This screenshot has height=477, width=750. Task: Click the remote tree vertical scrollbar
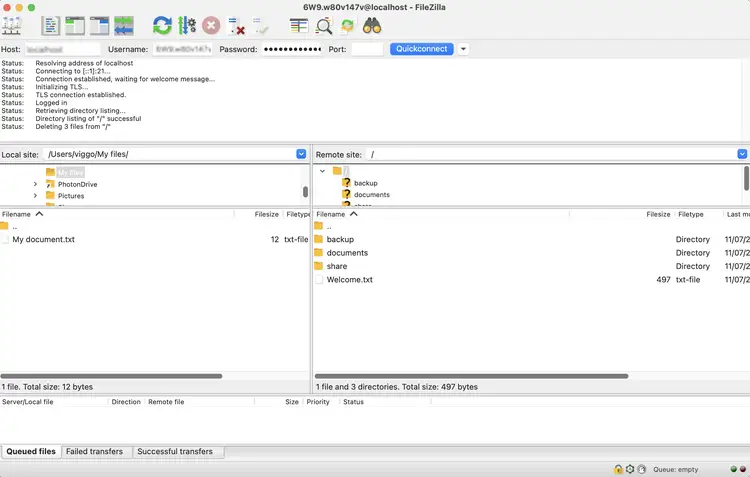[746, 178]
